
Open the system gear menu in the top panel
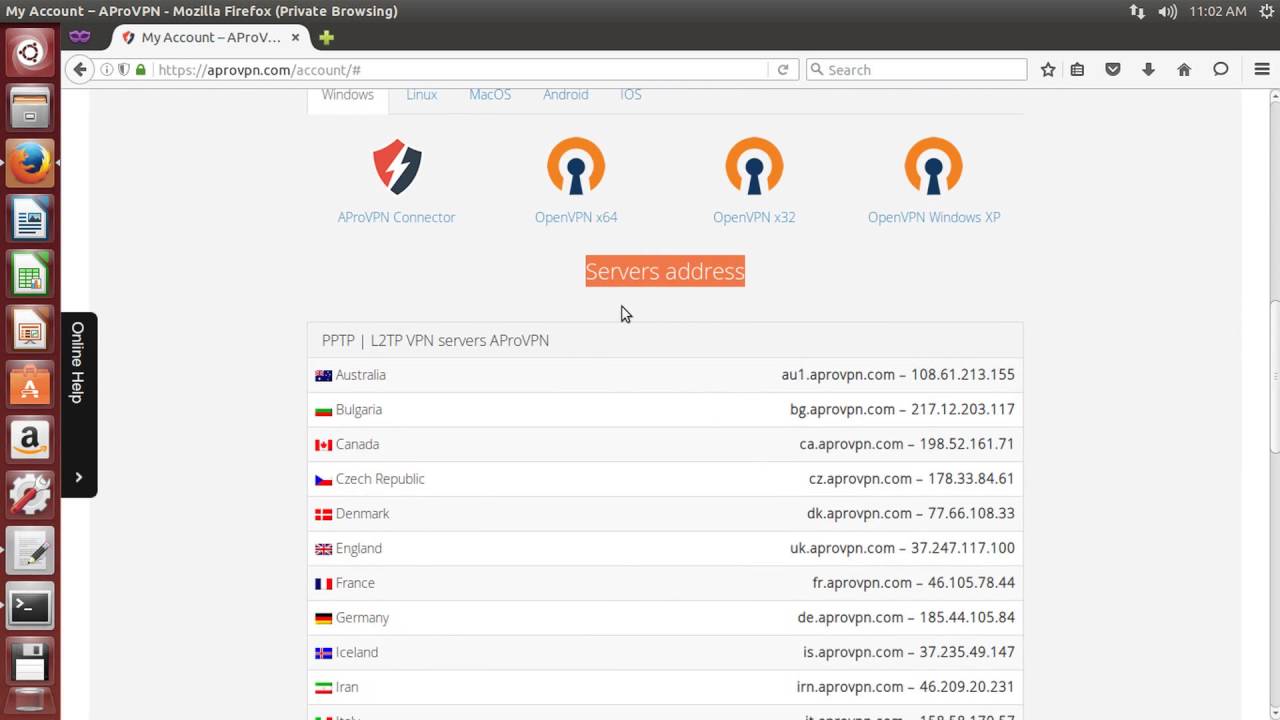pos(1266,11)
